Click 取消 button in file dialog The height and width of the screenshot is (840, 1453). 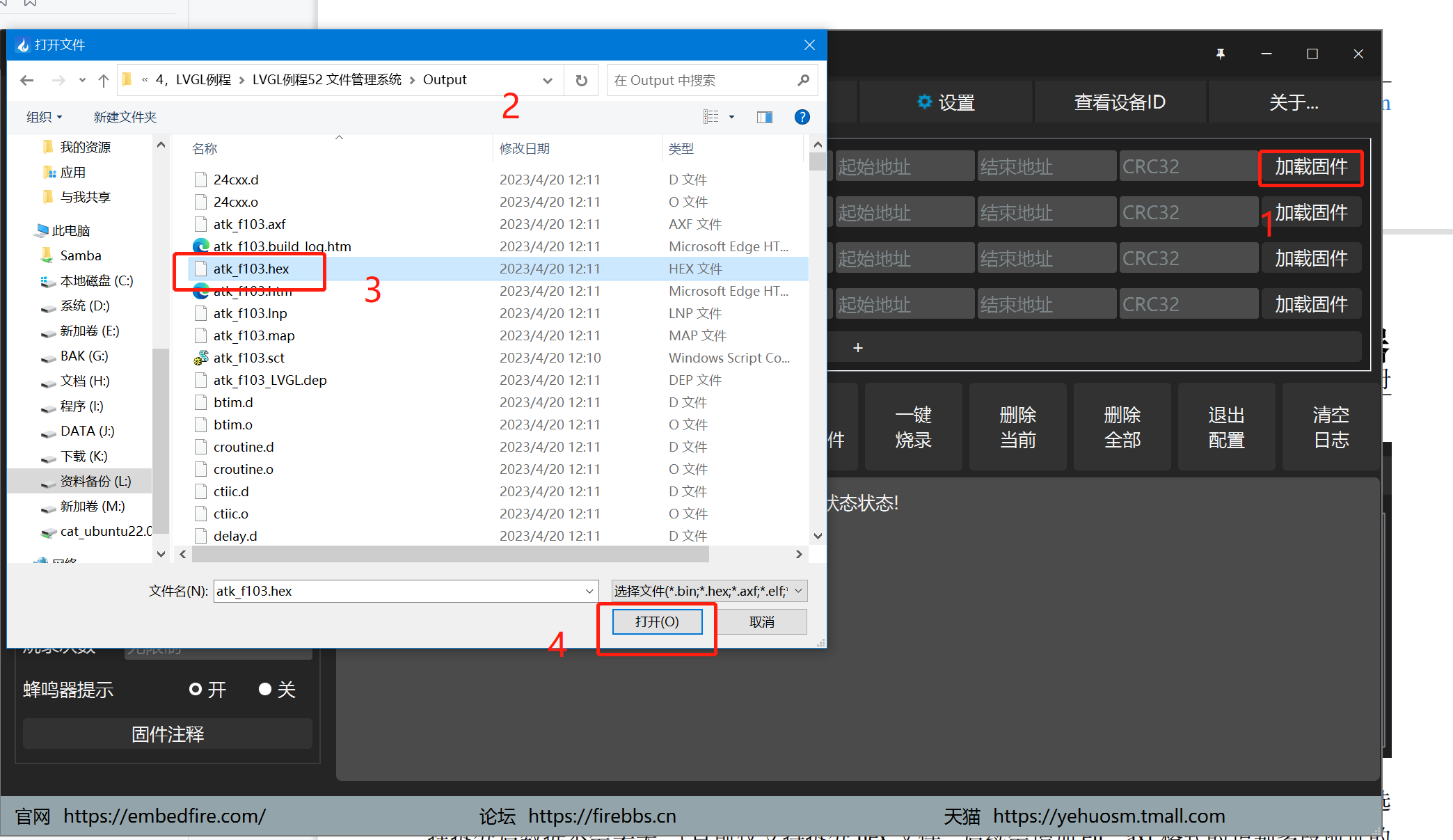pos(761,621)
